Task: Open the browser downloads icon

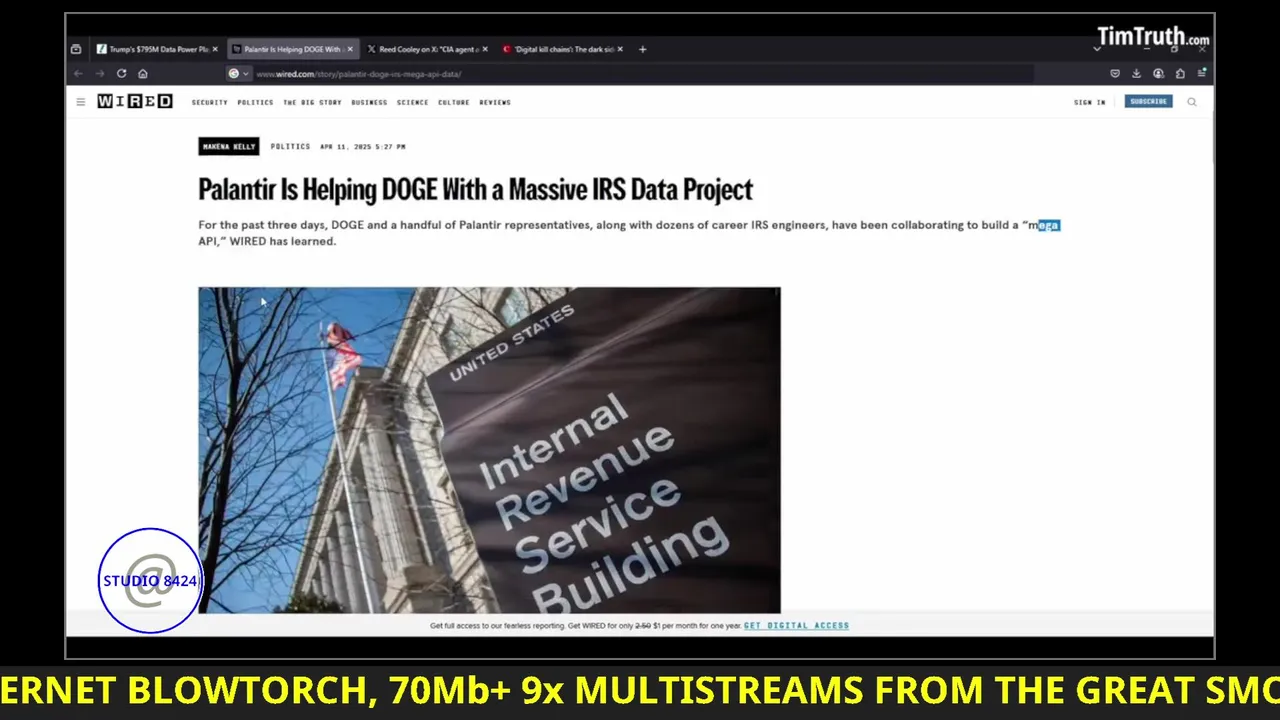Action: (1136, 73)
